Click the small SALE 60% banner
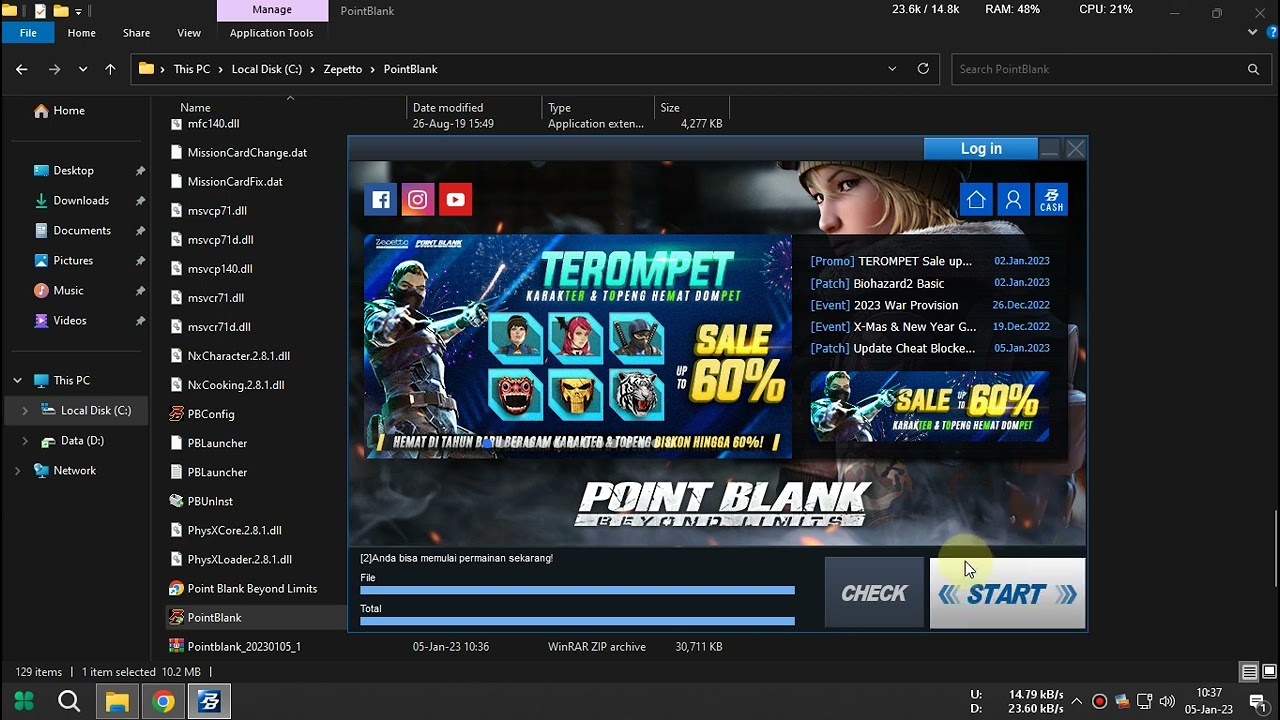The width and height of the screenshot is (1280, 720). [x=929, y=406]
